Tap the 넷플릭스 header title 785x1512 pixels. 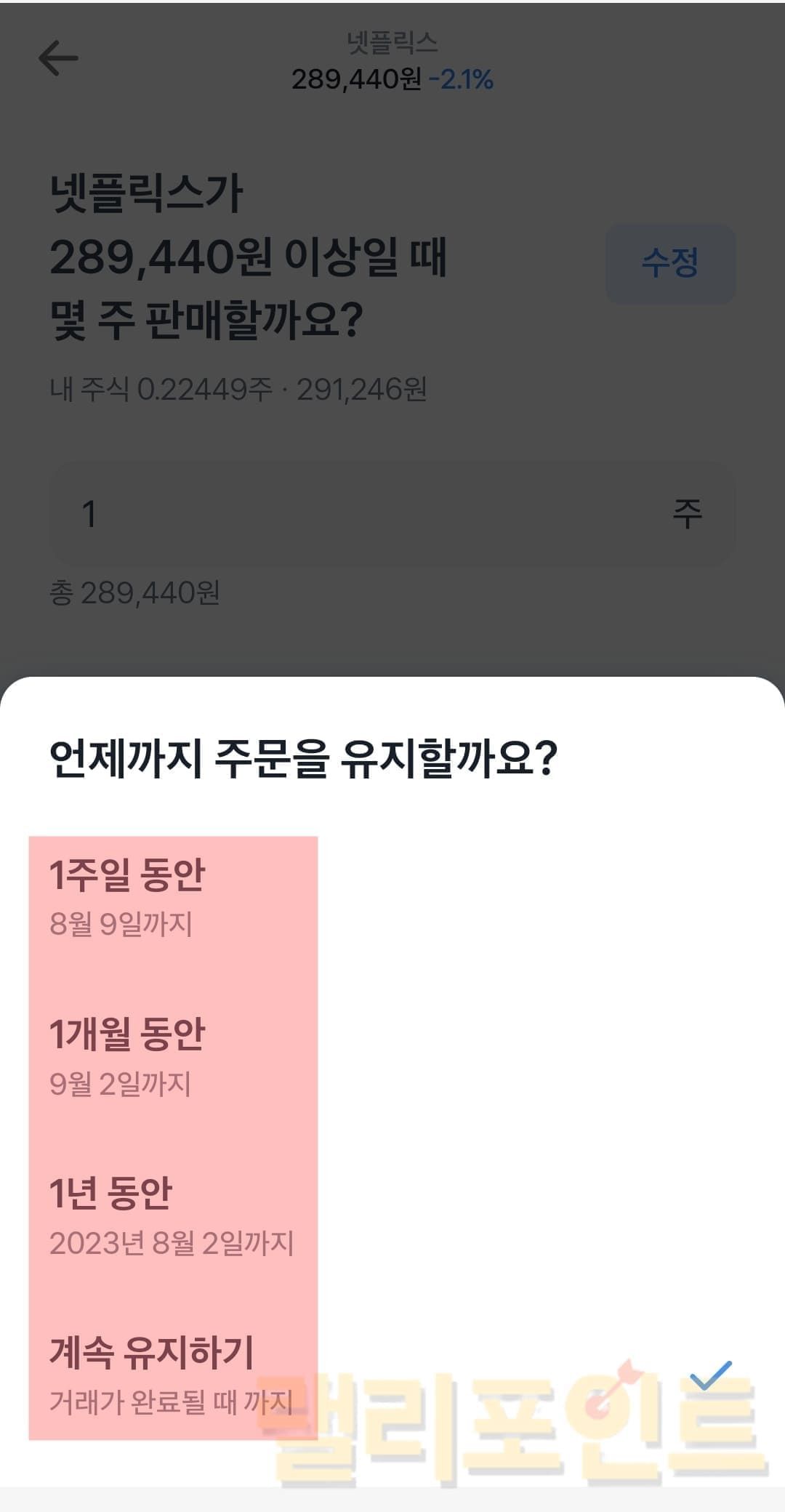click(x=392, y=43)
